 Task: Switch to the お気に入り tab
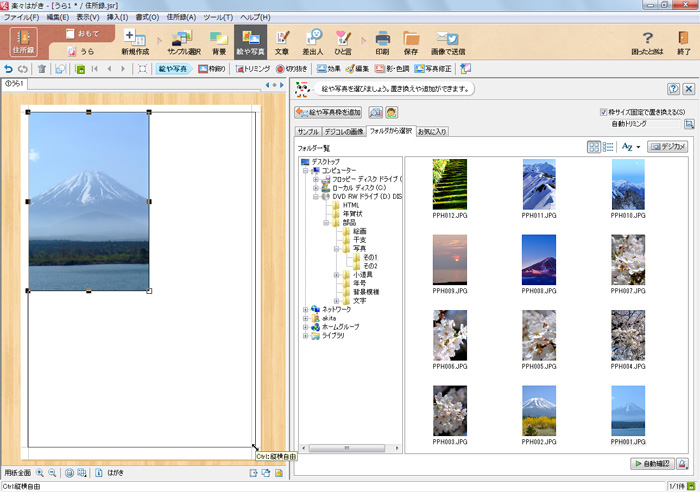coord(433,131)
